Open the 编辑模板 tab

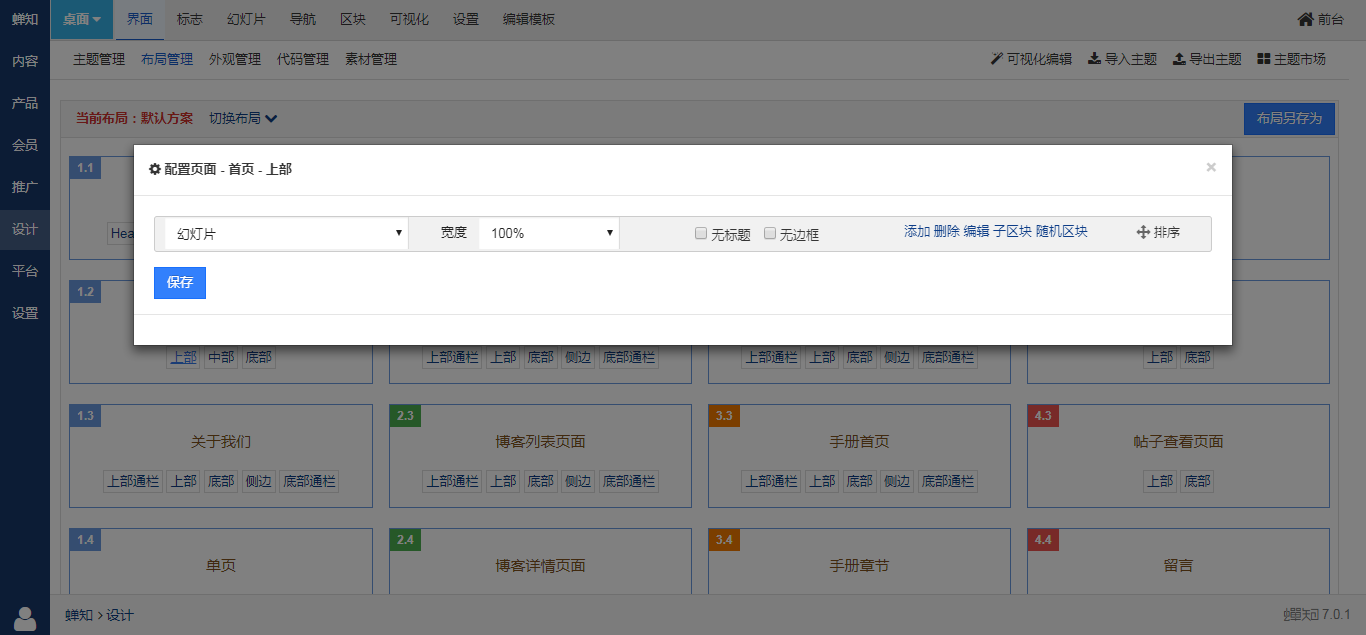coord(529,19)
